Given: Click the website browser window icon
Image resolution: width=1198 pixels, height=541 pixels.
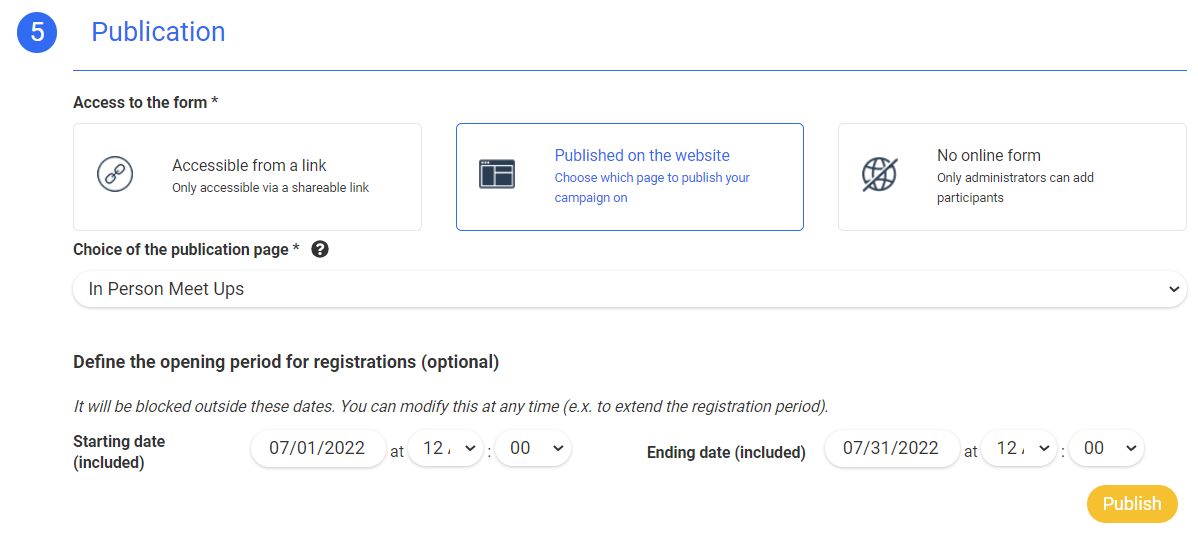Looking at the screenshot, I should pyautogui.click(x=497, y=175).
